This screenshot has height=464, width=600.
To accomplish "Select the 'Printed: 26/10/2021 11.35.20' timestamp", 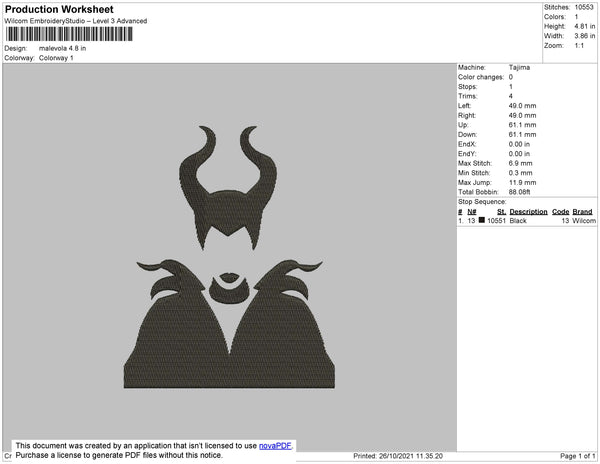I will pyautogui.click(x=398, y=456).
